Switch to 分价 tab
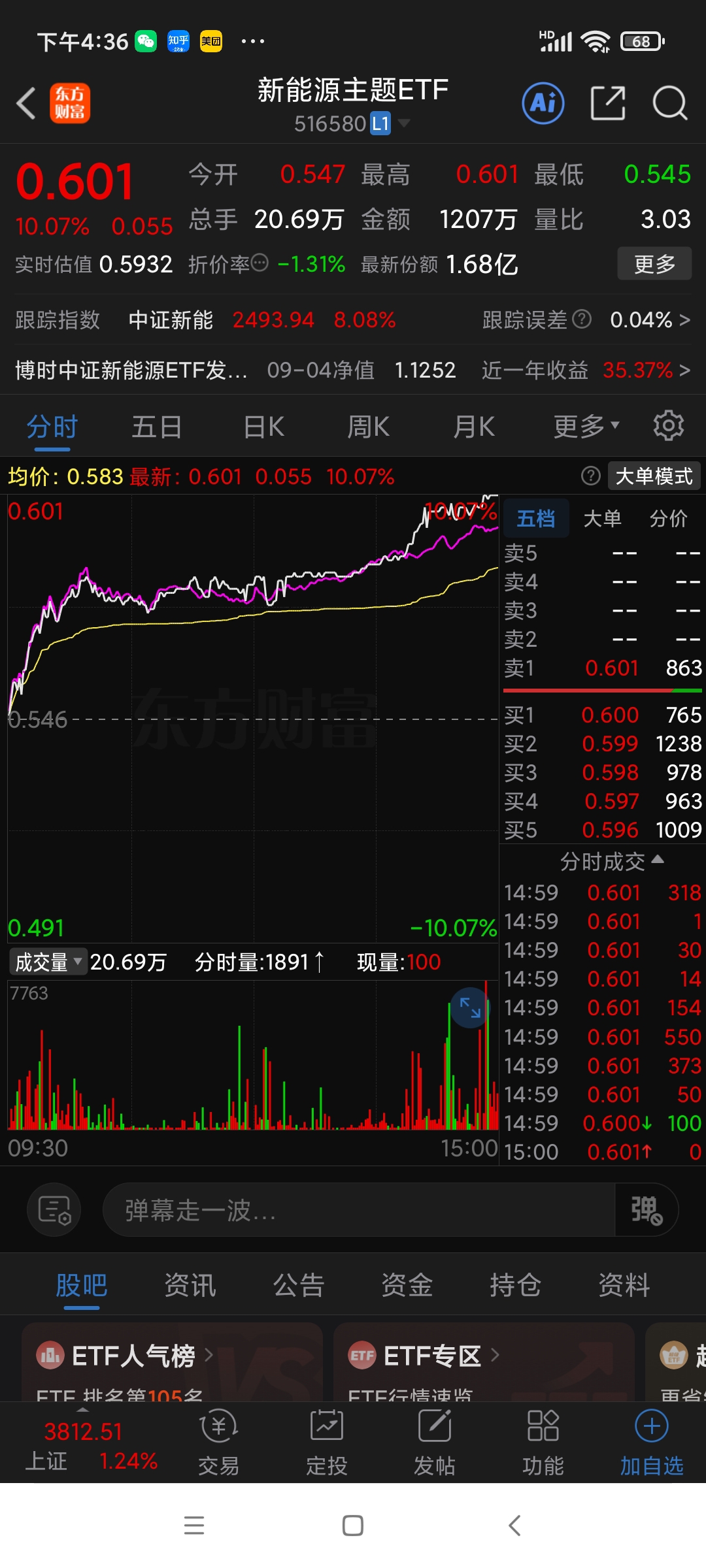Screen dimensions: 706x1568 669,518
